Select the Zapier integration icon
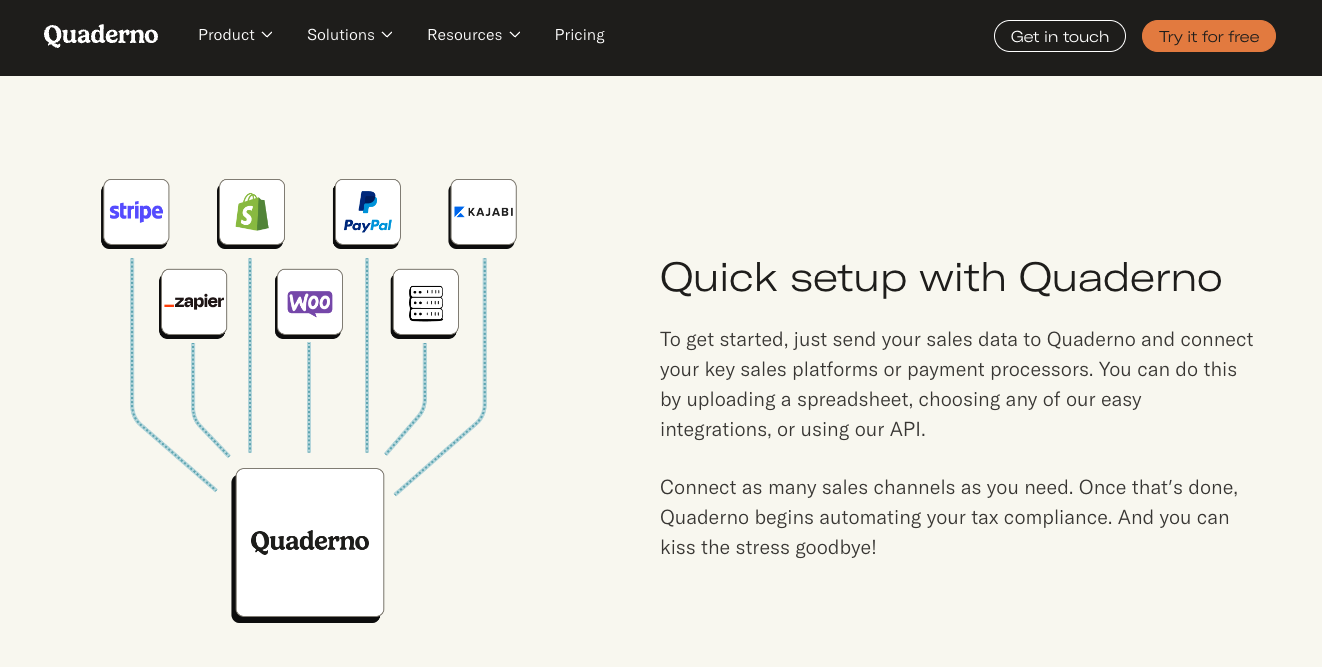The width and height of the screenshot is (1322, 667). 194,302
